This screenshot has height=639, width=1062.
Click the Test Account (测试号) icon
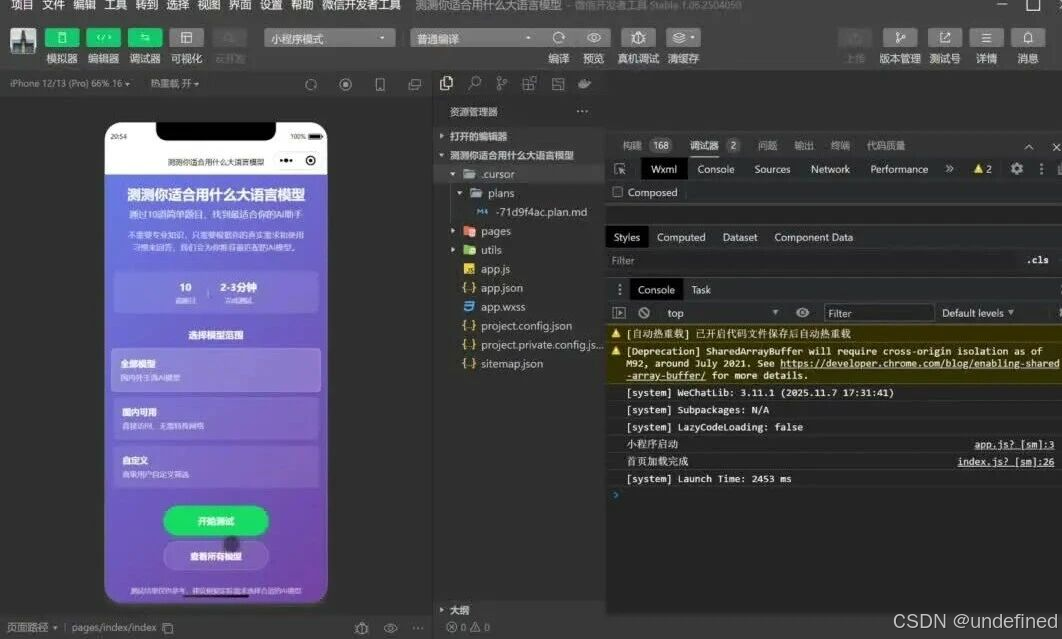pos(944,38)
